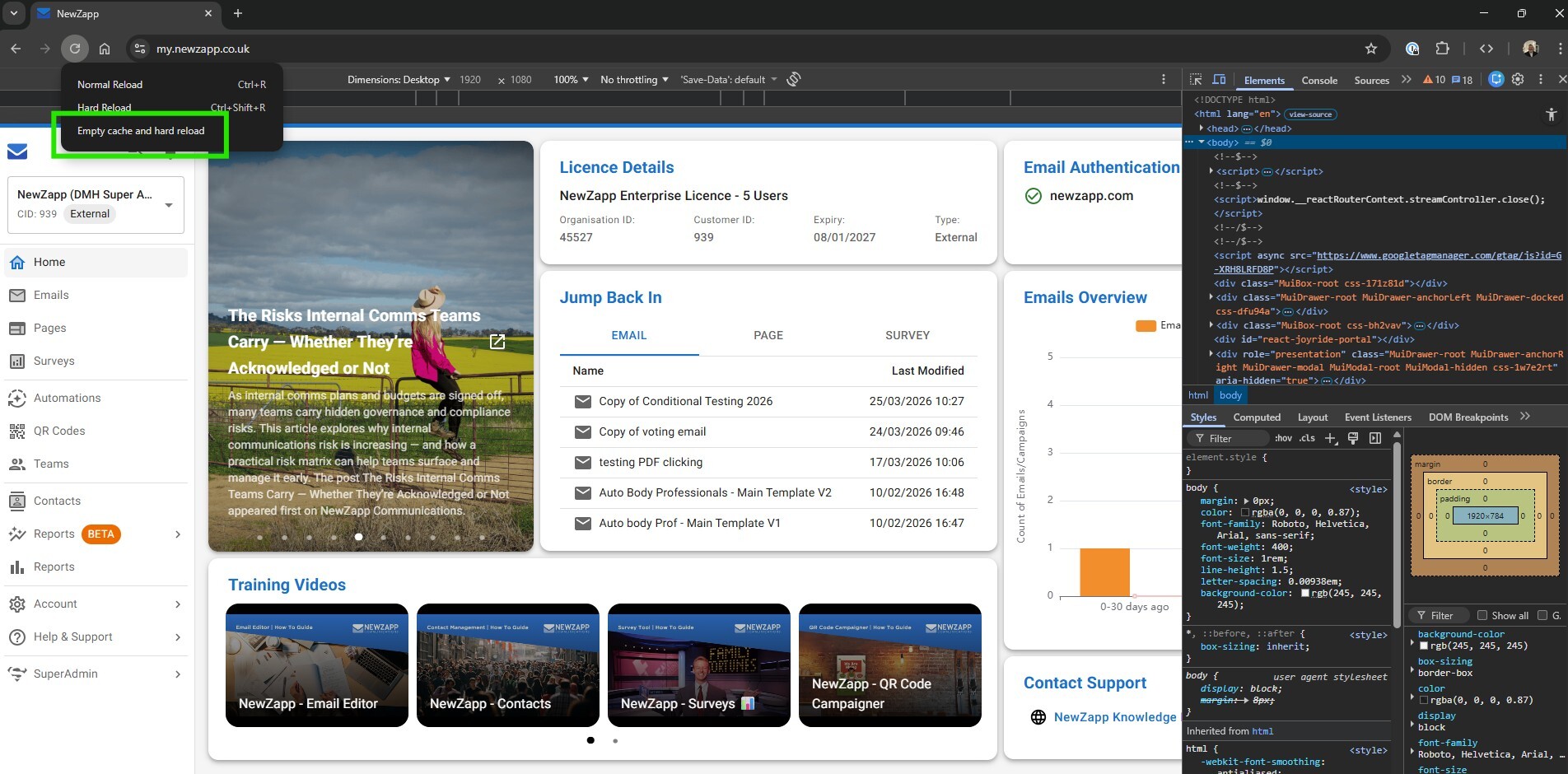This screenshot has height=774, width=1568.
Task: Go to the second Training Videos page dot
Action: click(615, 741)
